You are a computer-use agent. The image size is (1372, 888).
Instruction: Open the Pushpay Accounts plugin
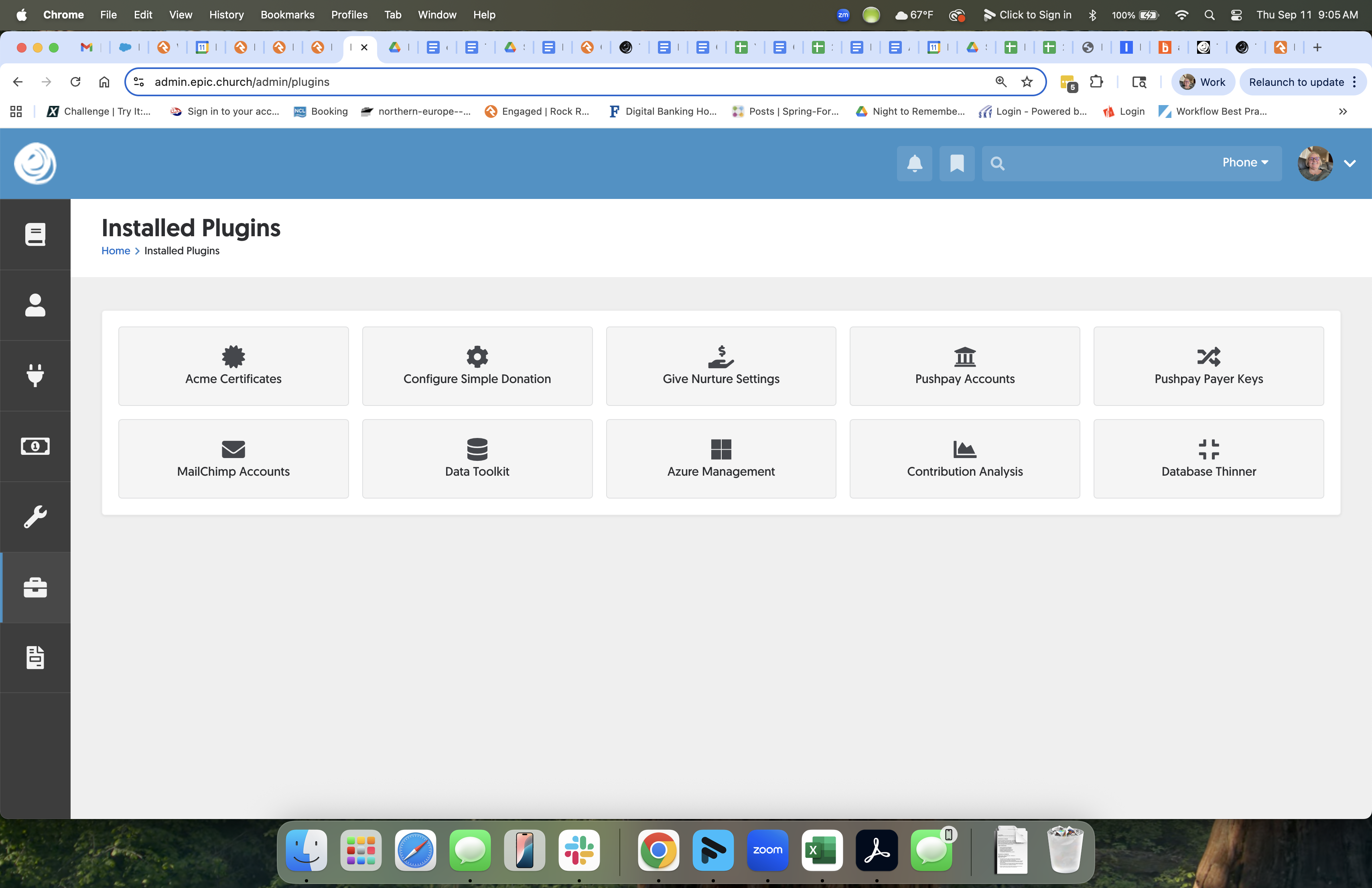point(964,366)
